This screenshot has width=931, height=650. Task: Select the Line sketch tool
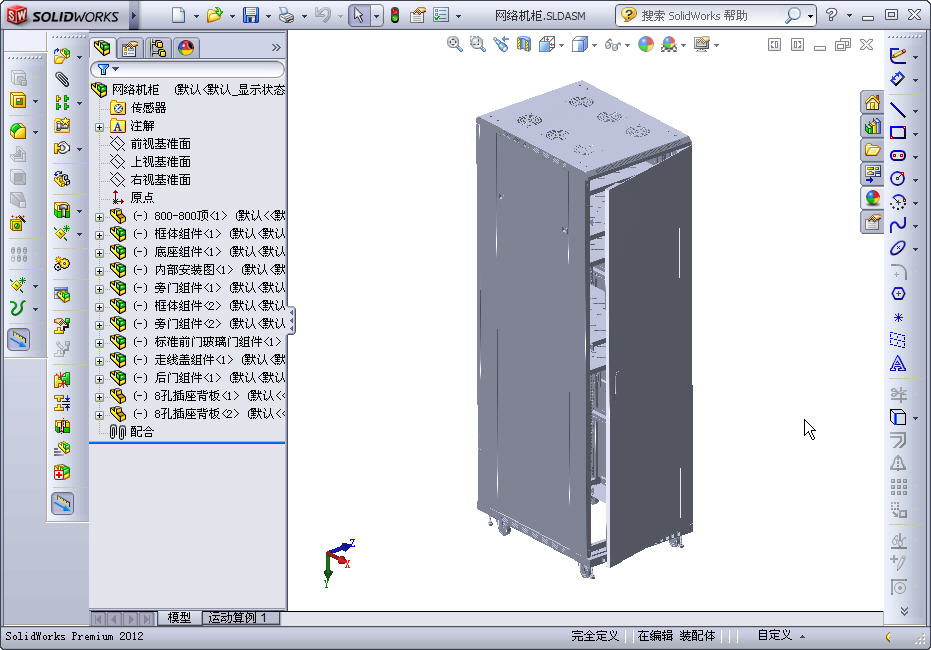[898, 109]
